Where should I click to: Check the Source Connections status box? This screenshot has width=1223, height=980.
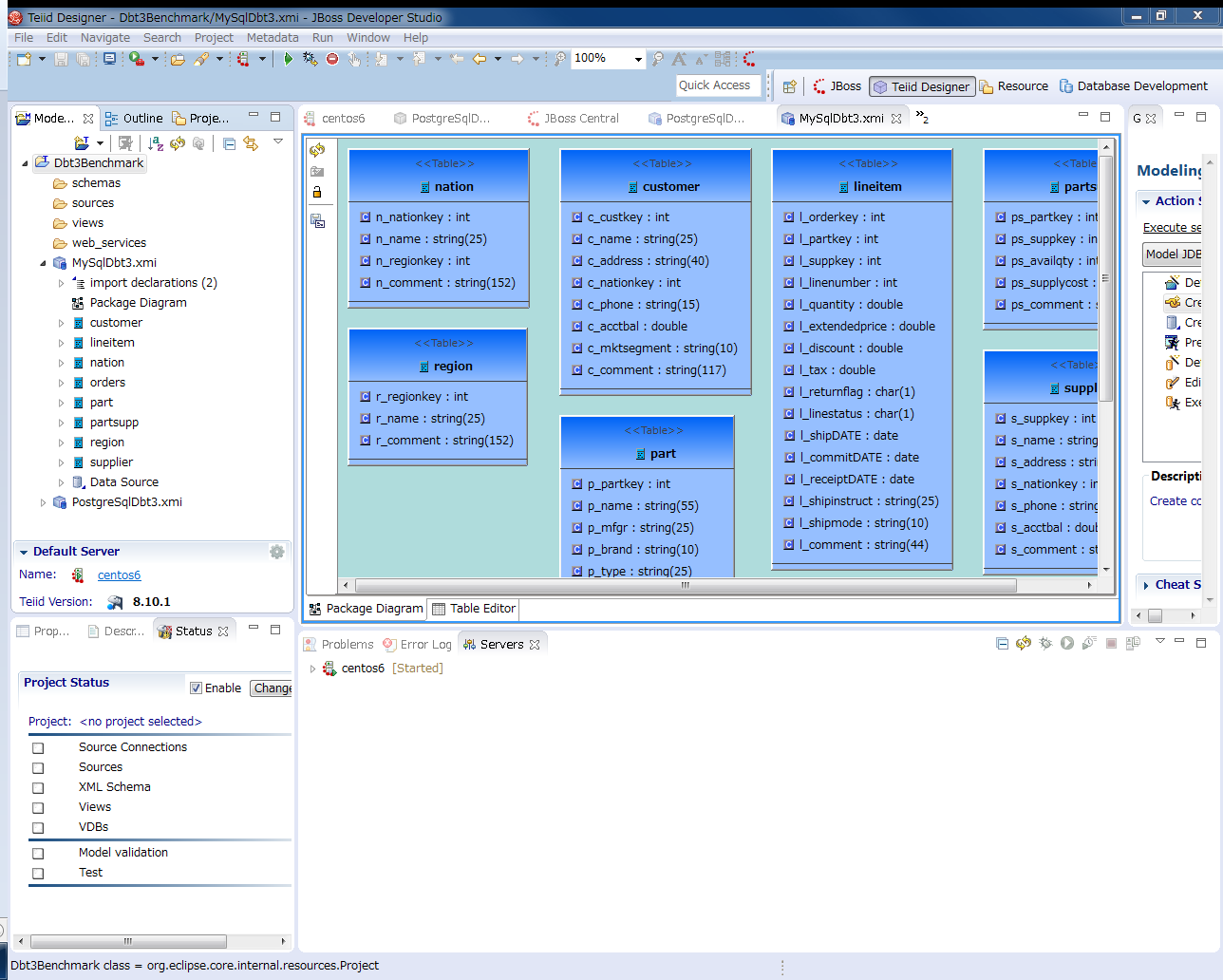point(38,748)
